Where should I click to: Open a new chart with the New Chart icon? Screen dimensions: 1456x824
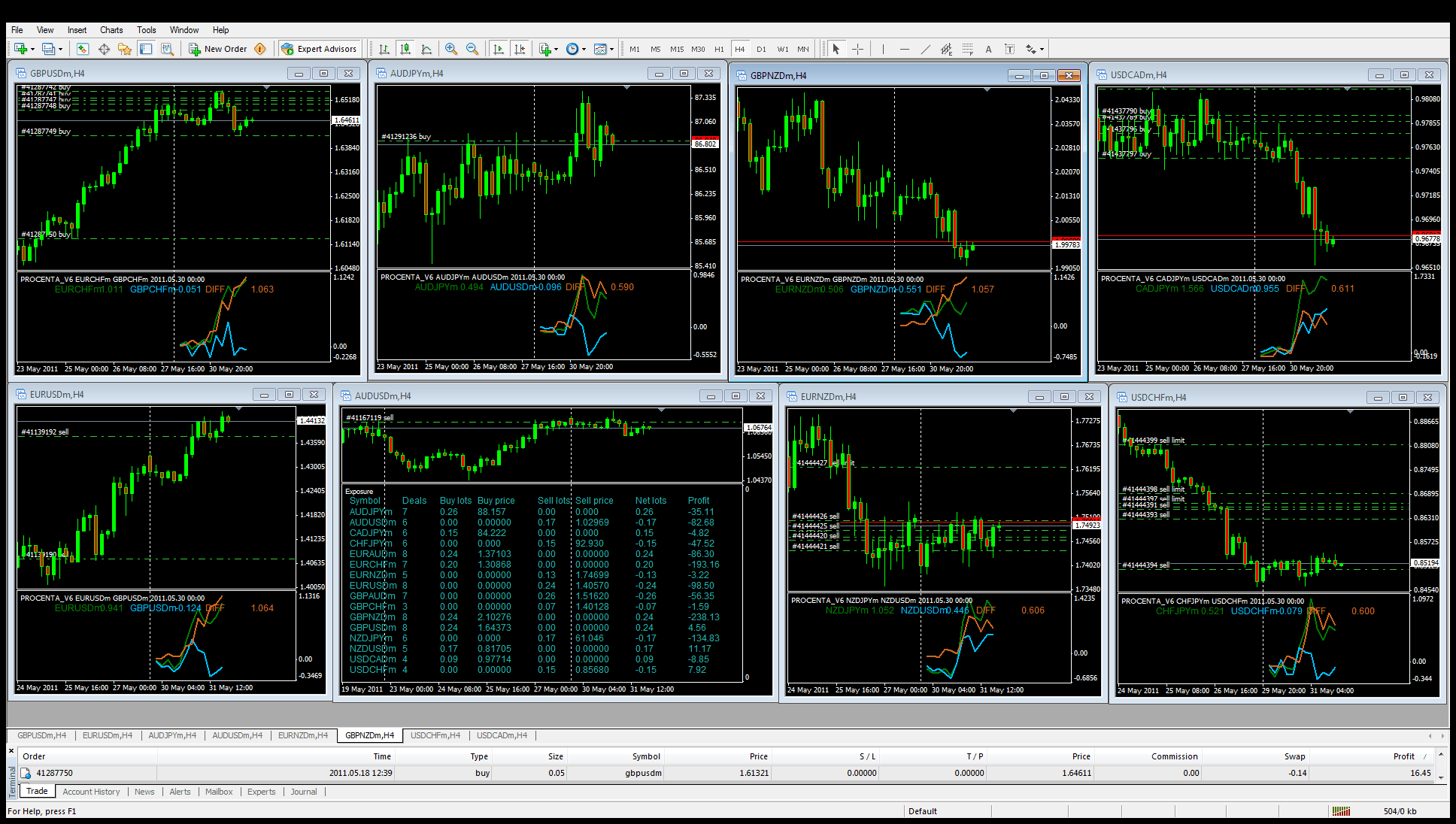click(x=20, y=49)
